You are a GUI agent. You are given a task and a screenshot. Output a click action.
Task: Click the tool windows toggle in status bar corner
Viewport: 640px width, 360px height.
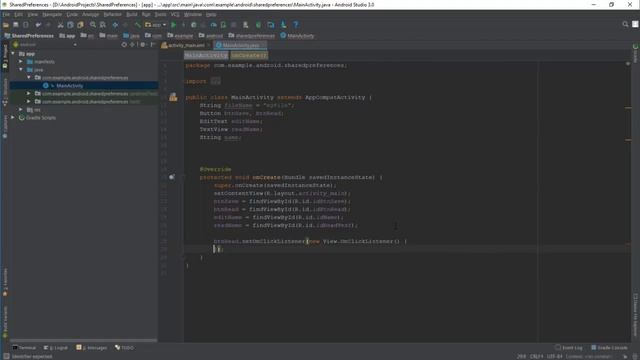point(6,356)
